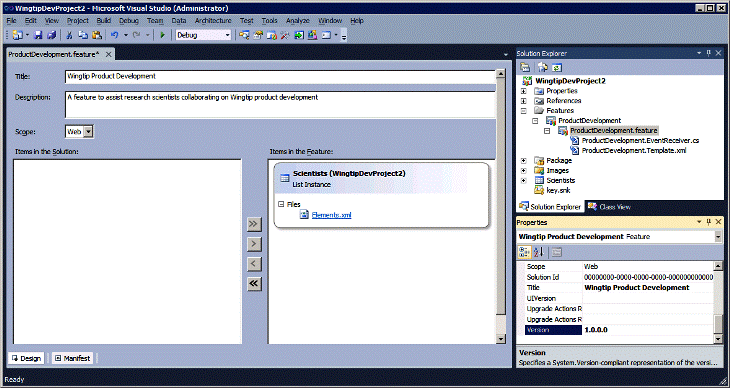
Task: Click remove item single-left arrow button
Action: pos(254,264)
